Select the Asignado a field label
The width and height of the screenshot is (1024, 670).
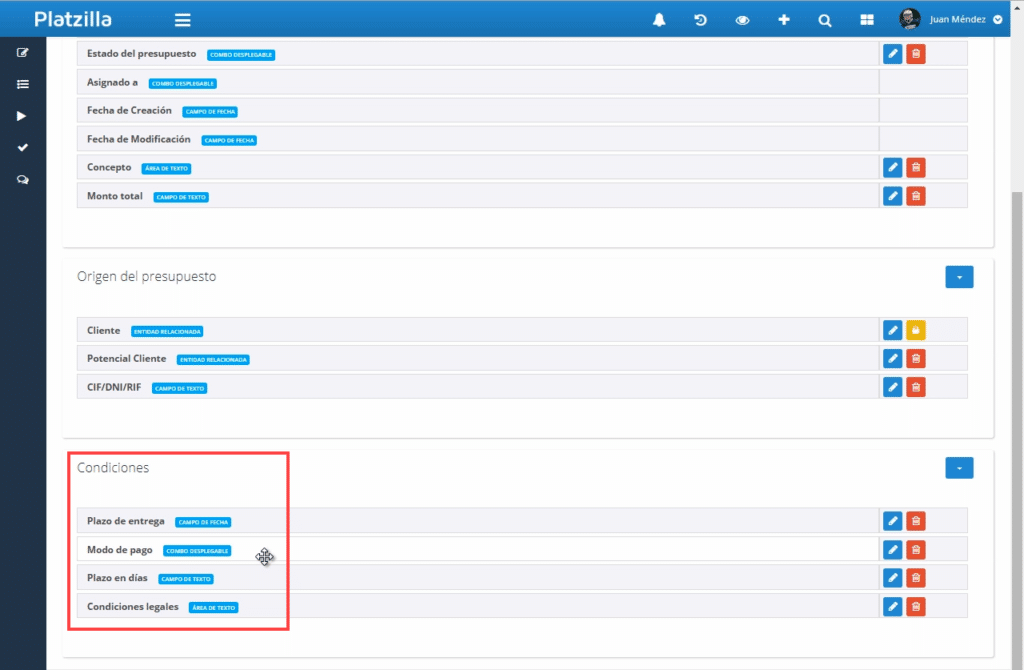[x=112, y=82]
